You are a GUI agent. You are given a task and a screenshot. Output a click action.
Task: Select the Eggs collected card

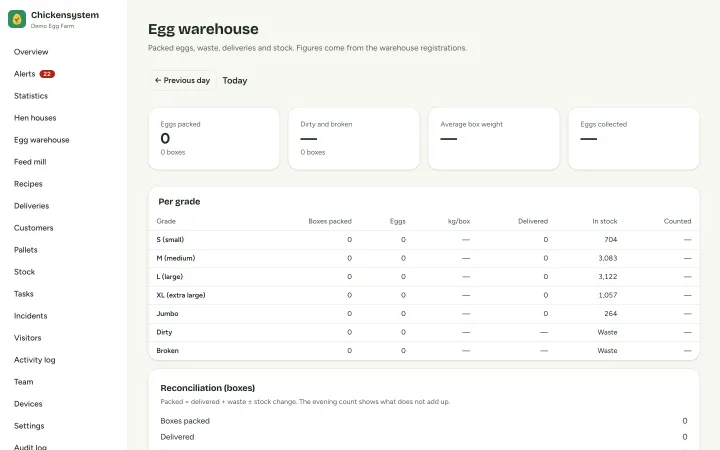click(634, 139)
